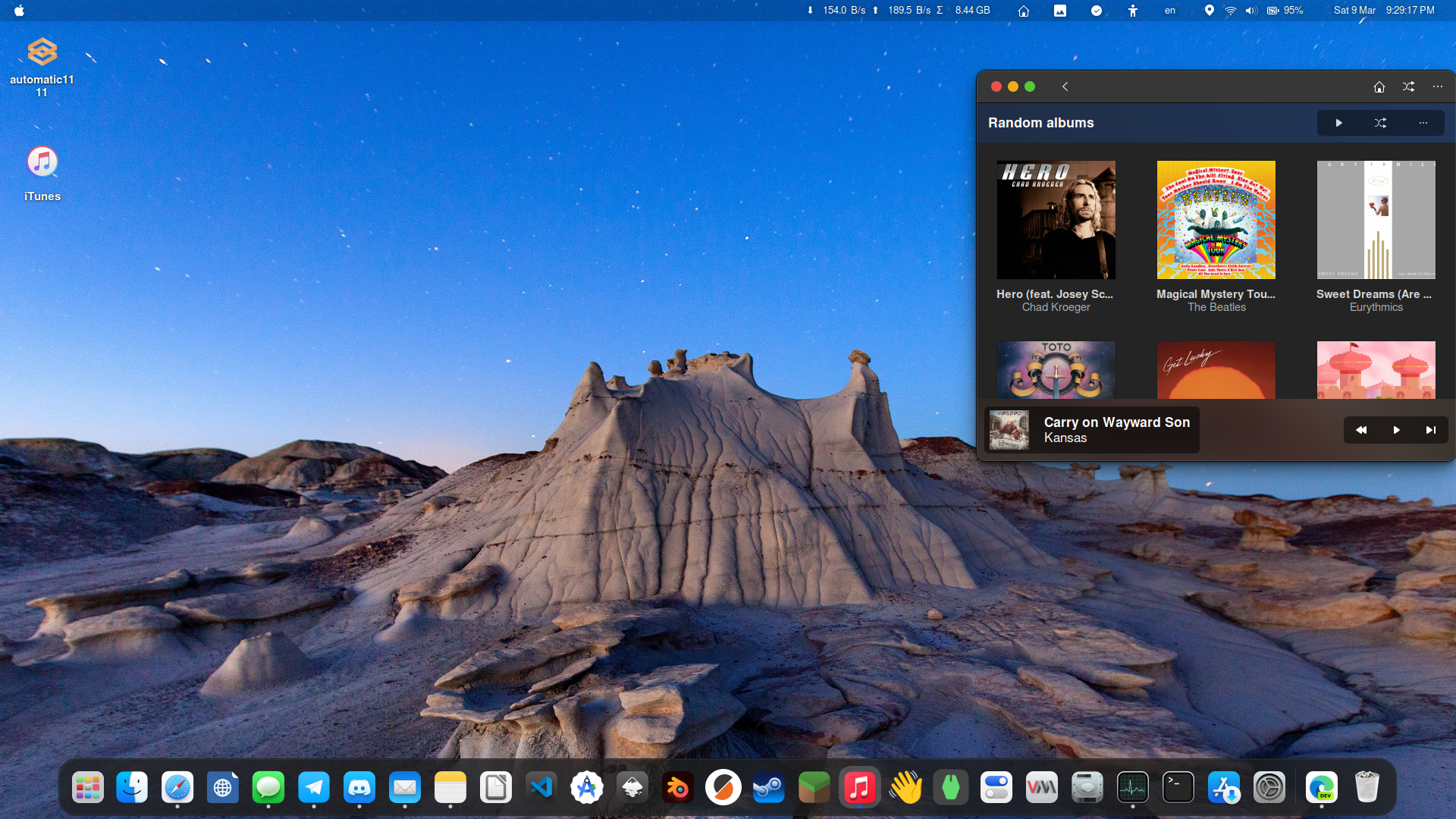The height and width of the screenshot is (819, 1456).
Task: Shuffle the Random albums list
Action: click(x=1380, y=123)
